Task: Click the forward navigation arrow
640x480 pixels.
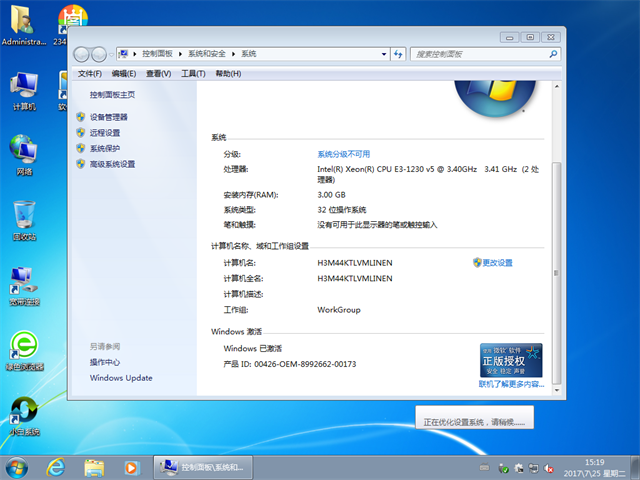Action: 99,54
